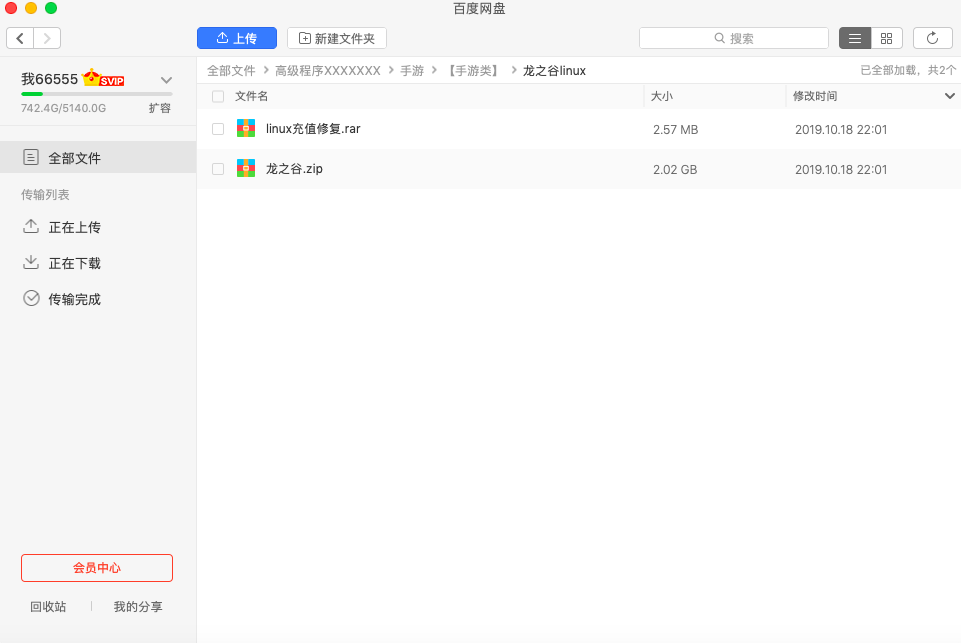Go forward using the right arrow
The width and height of the screenshot is (961, 643).
pyautogui.click(x=47, y=38)
